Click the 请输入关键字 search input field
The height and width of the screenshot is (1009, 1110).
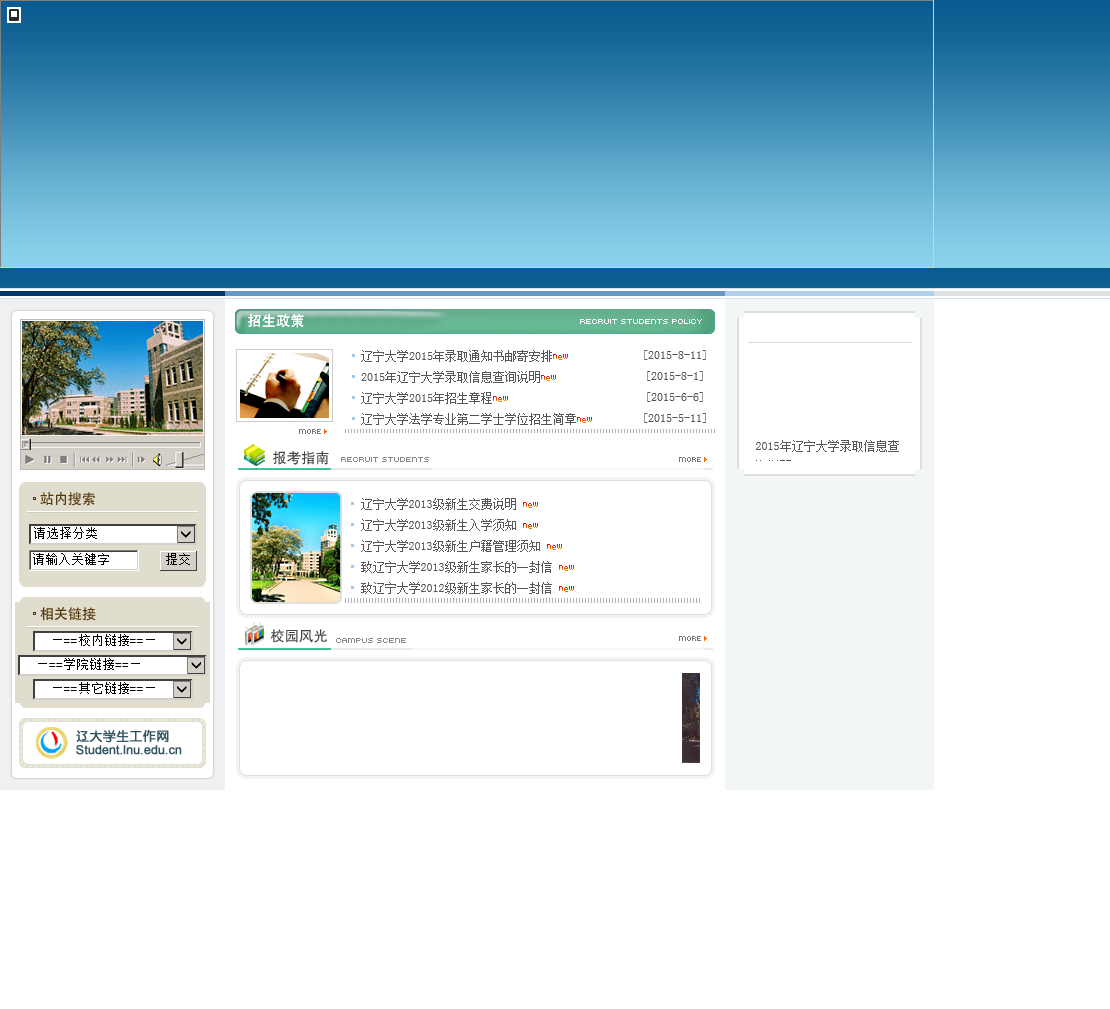tap(84, 560)
